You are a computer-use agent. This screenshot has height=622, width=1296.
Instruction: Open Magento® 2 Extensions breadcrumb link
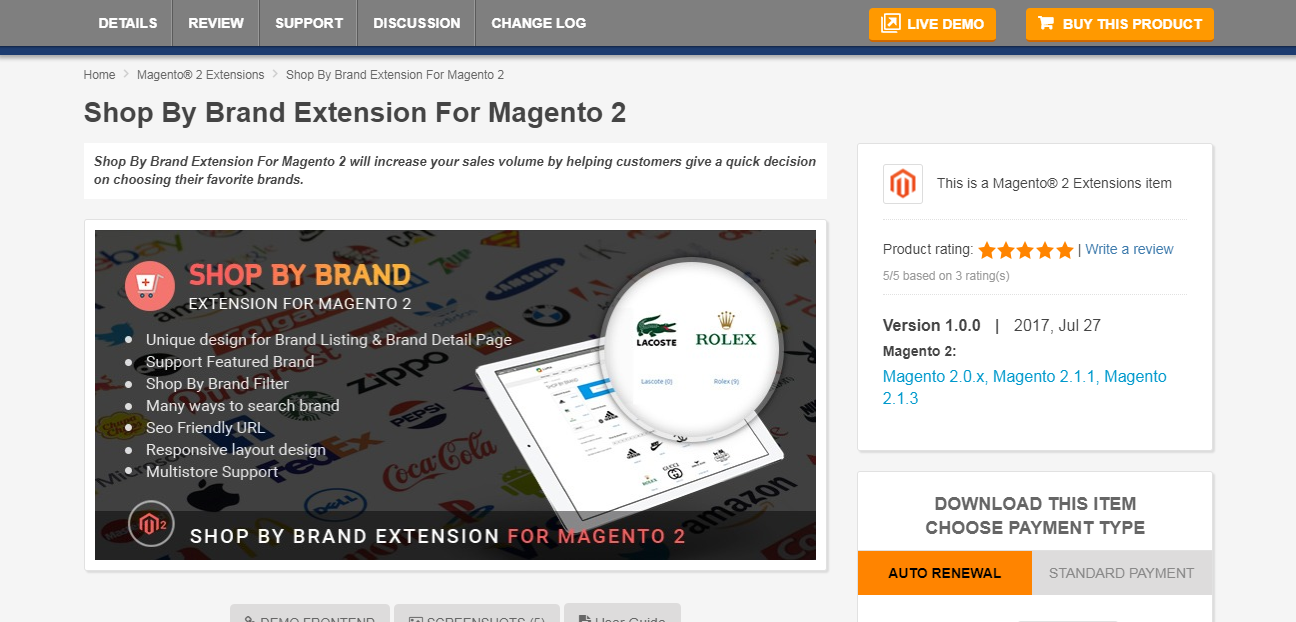pos(201,75)
